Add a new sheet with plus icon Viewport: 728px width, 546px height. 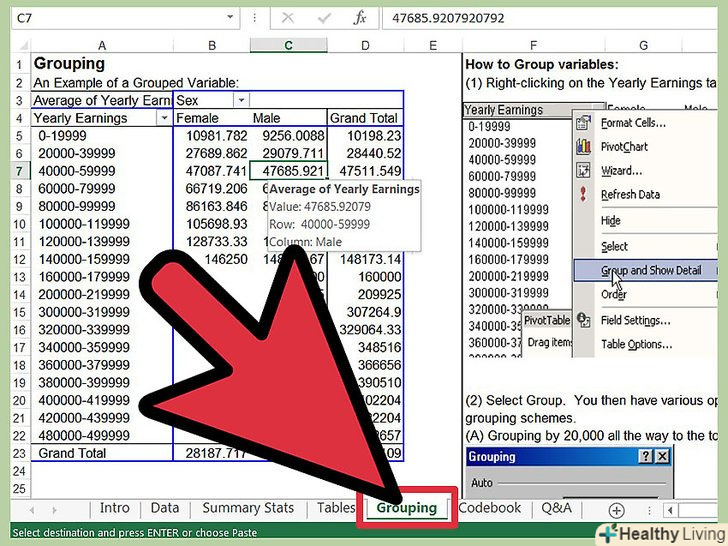point(616,509)
